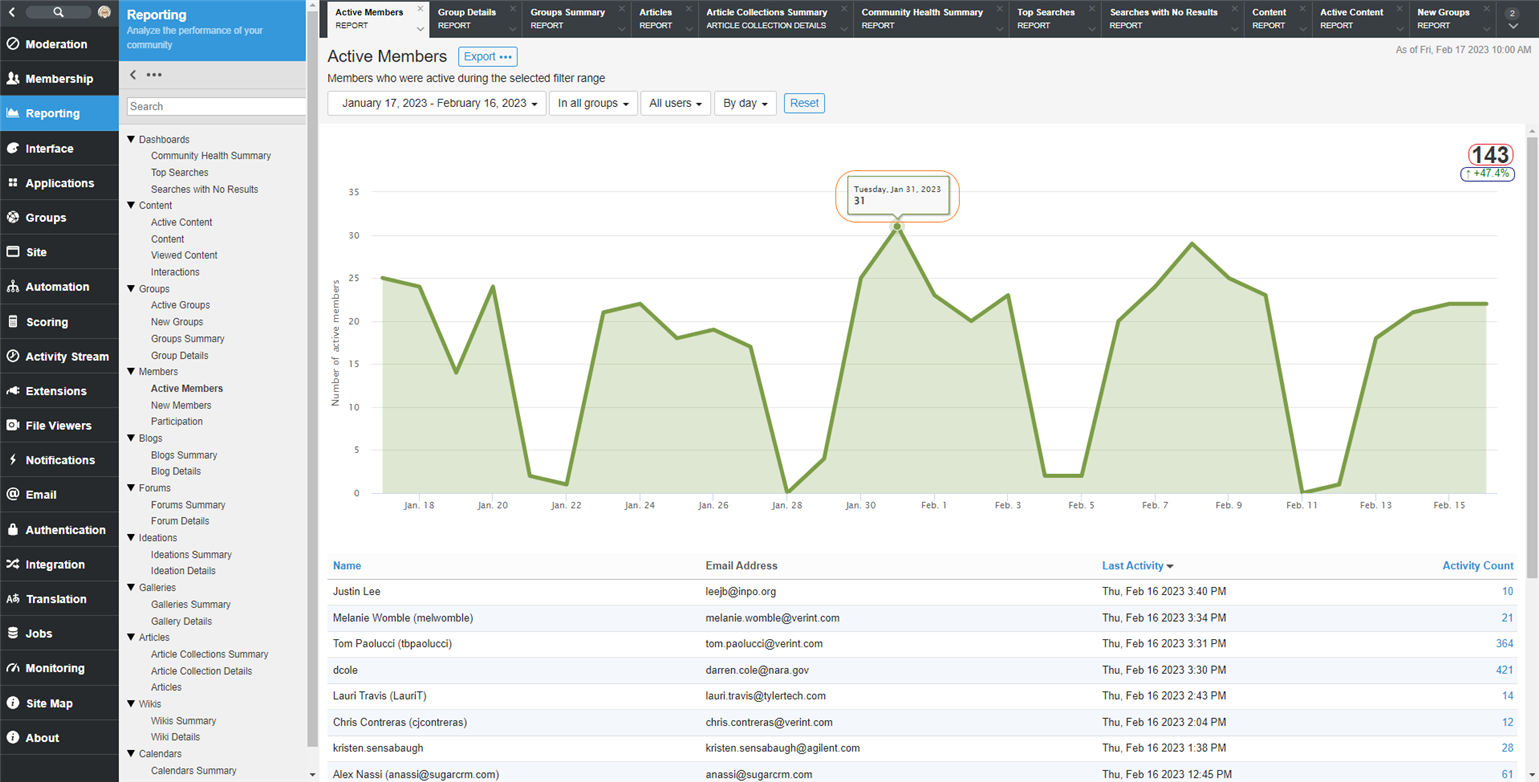The image size is (1539, 782).
Task: Open the All users filter dropdown
Action: click(x=675, y=103)
